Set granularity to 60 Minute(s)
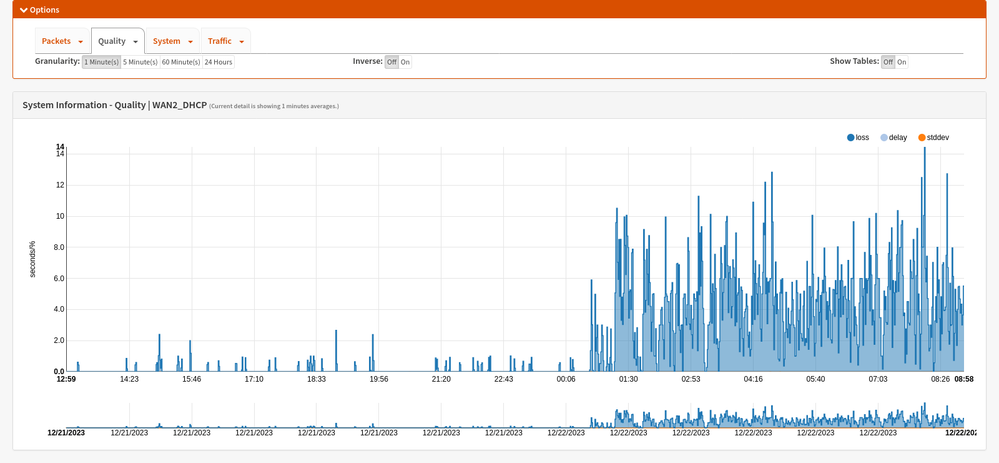Viewport: 999px width, 463px height. (x=181, y=62)
